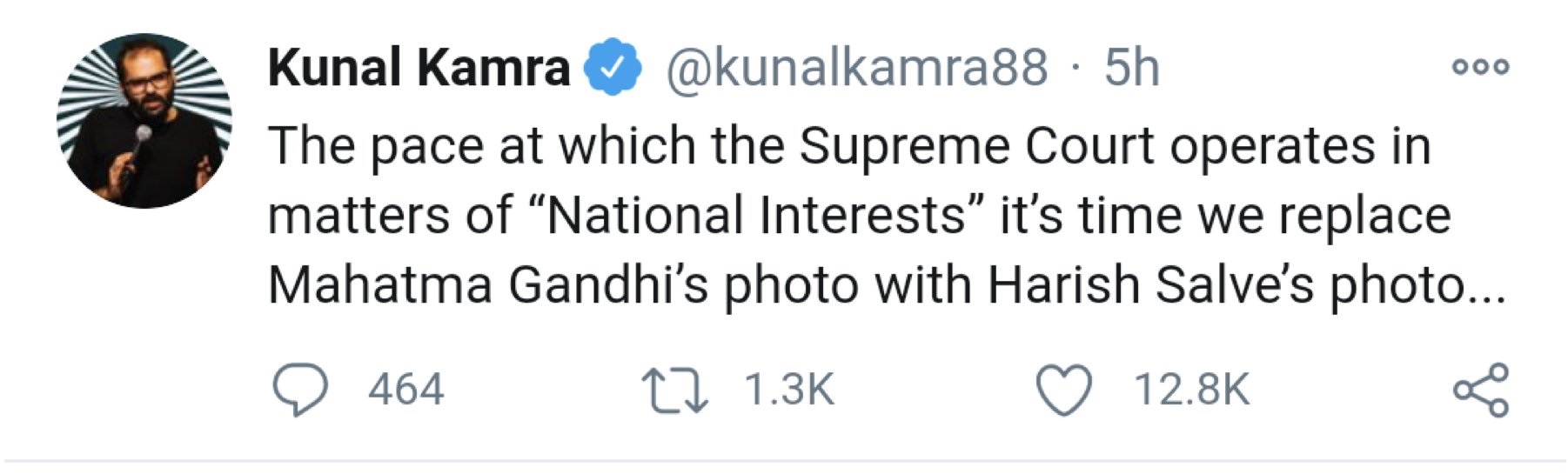Click the 5h timestamp

click(1132, 67)
